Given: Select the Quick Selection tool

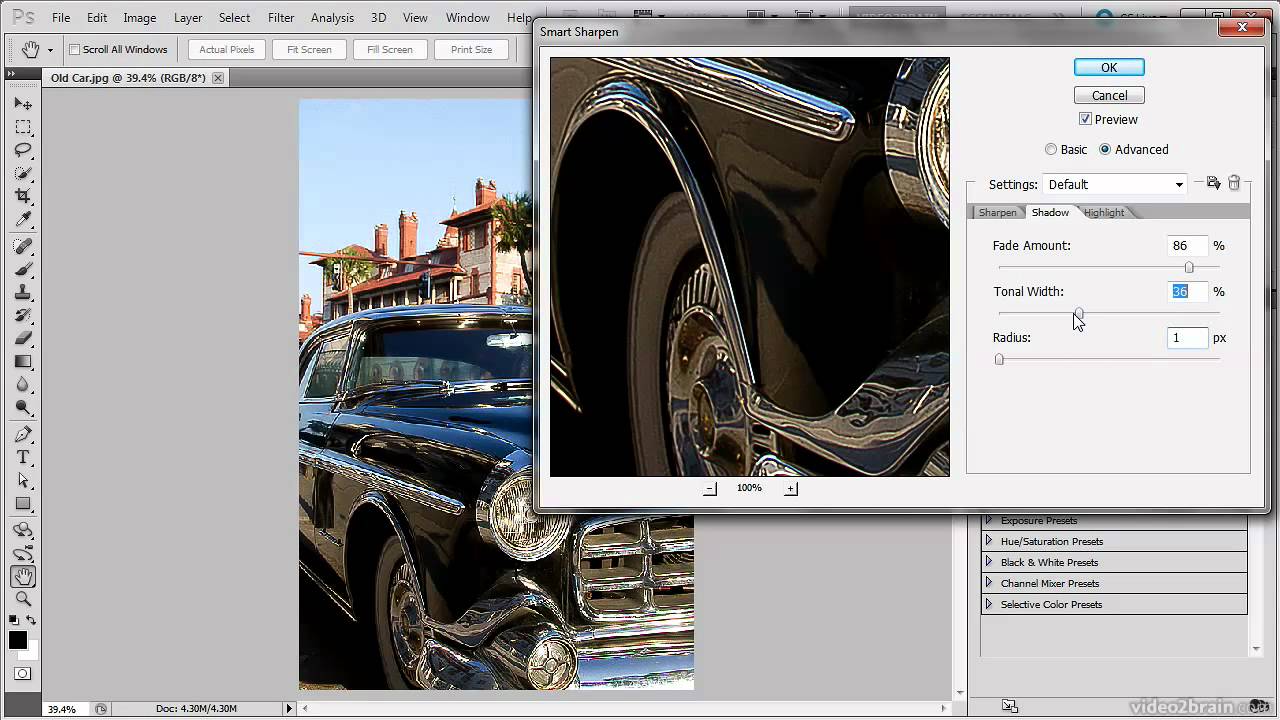Looking at the screenshot, I should click(23, 173).
